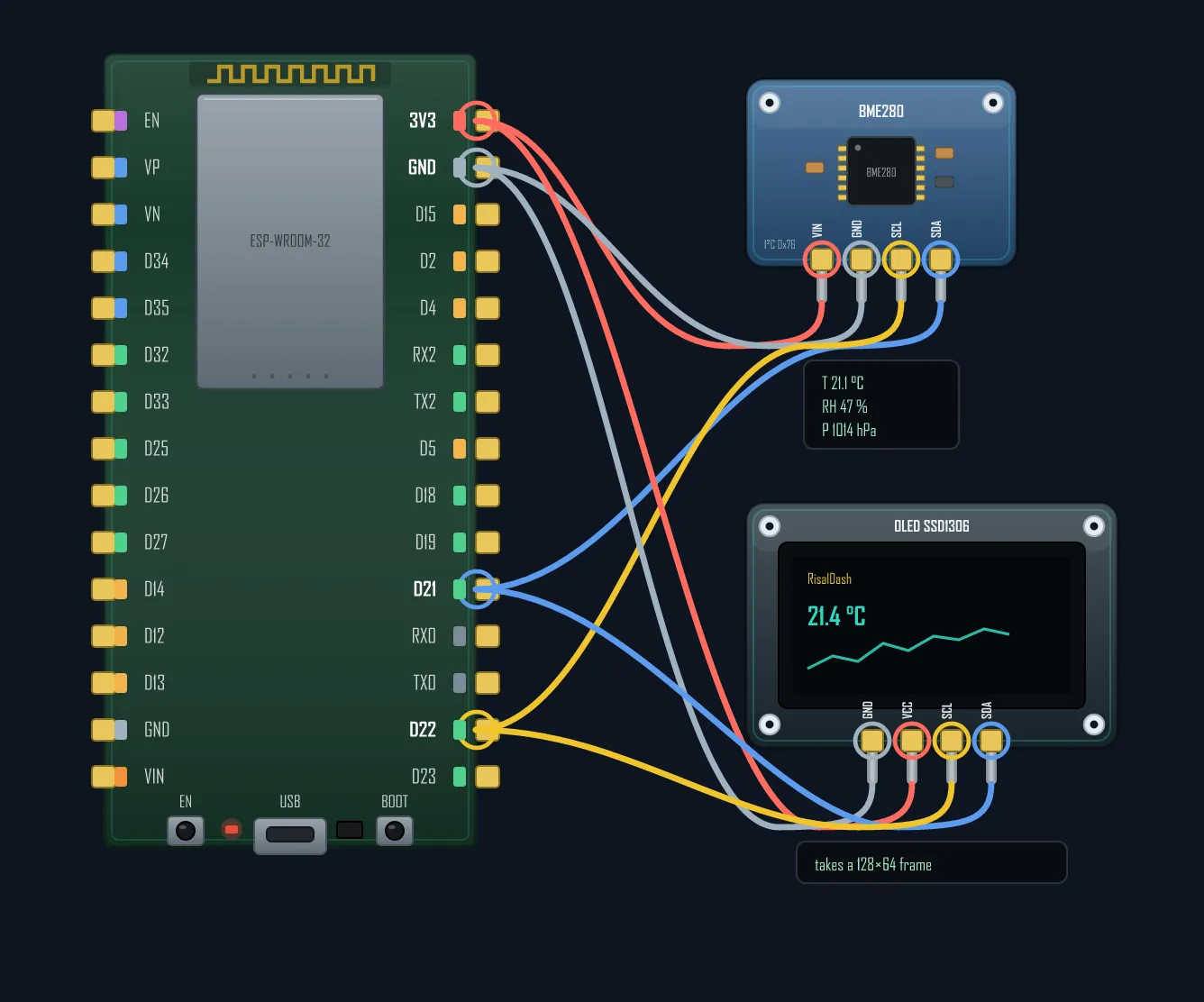The image size is (1204, 1002).
Task: Push the EN reset button on the ESP32
Action: tap(186, 830)
